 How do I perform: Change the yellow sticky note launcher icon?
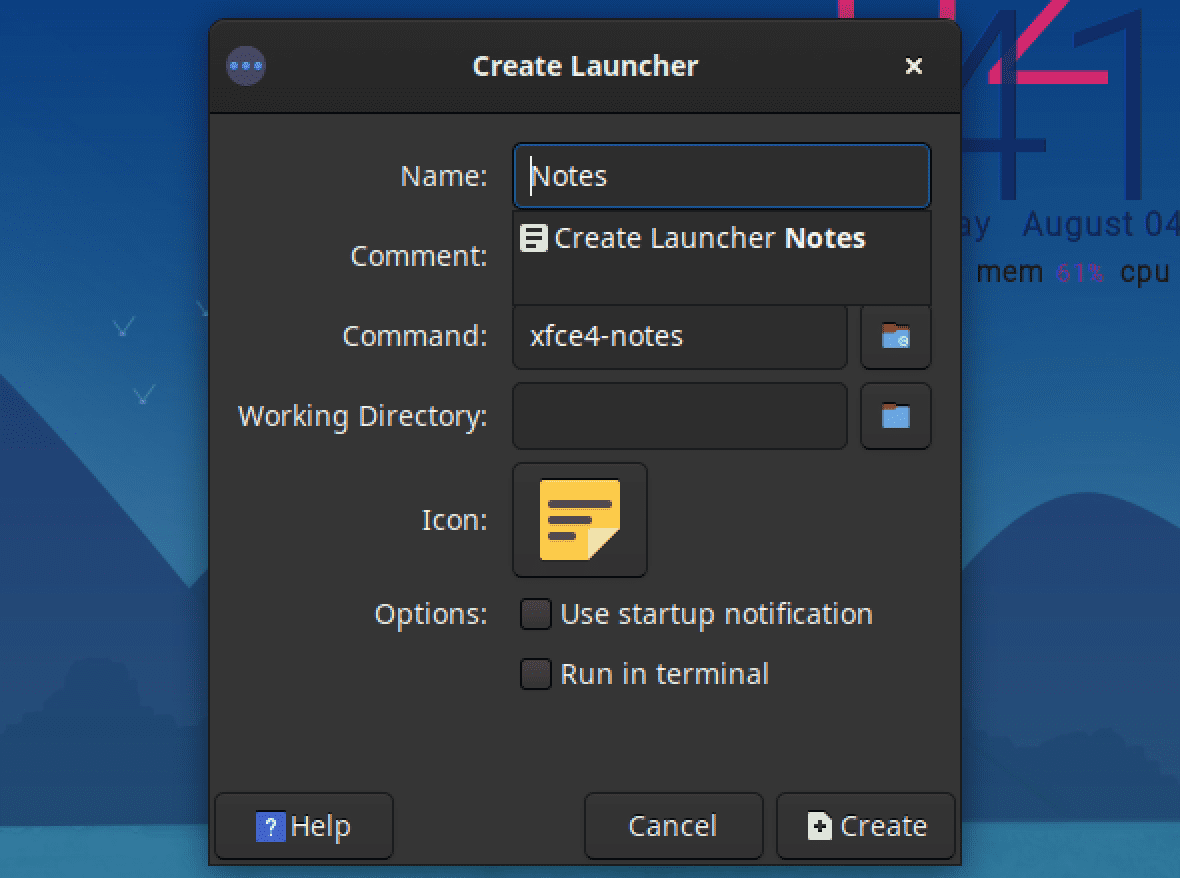(579, 520)
